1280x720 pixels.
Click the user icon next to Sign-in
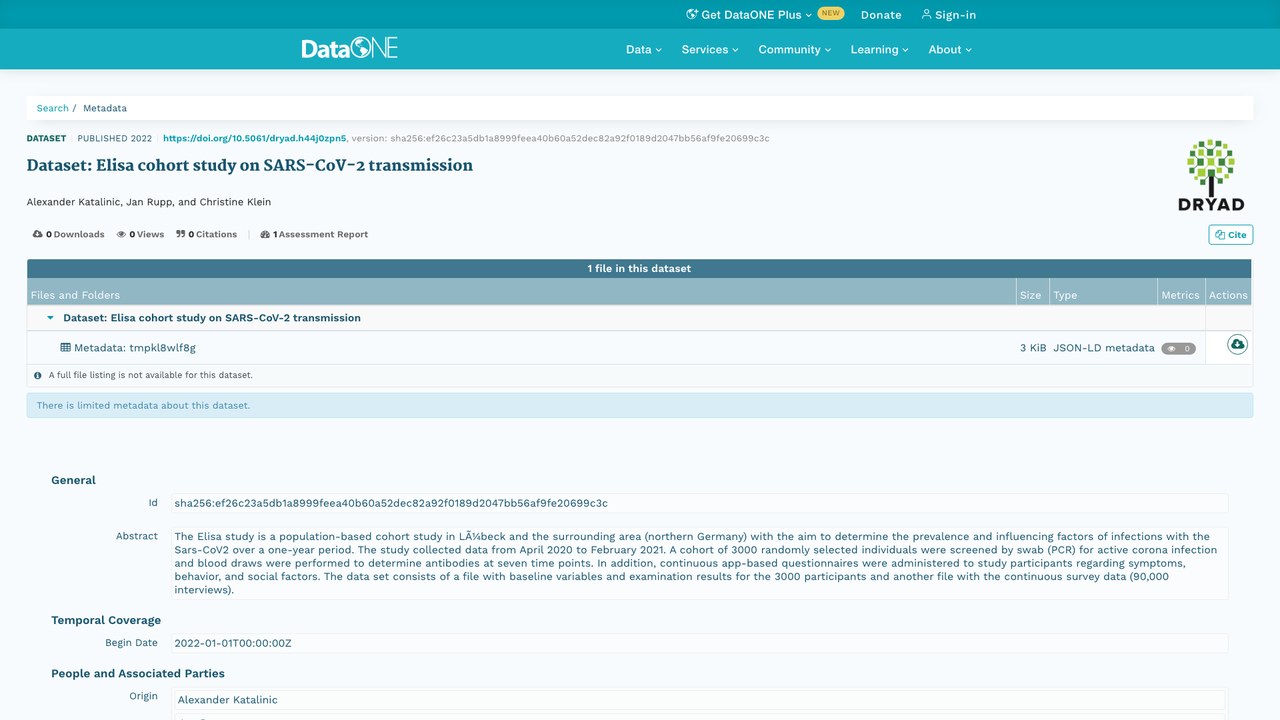pyautogui.click(x=926, y=14)
